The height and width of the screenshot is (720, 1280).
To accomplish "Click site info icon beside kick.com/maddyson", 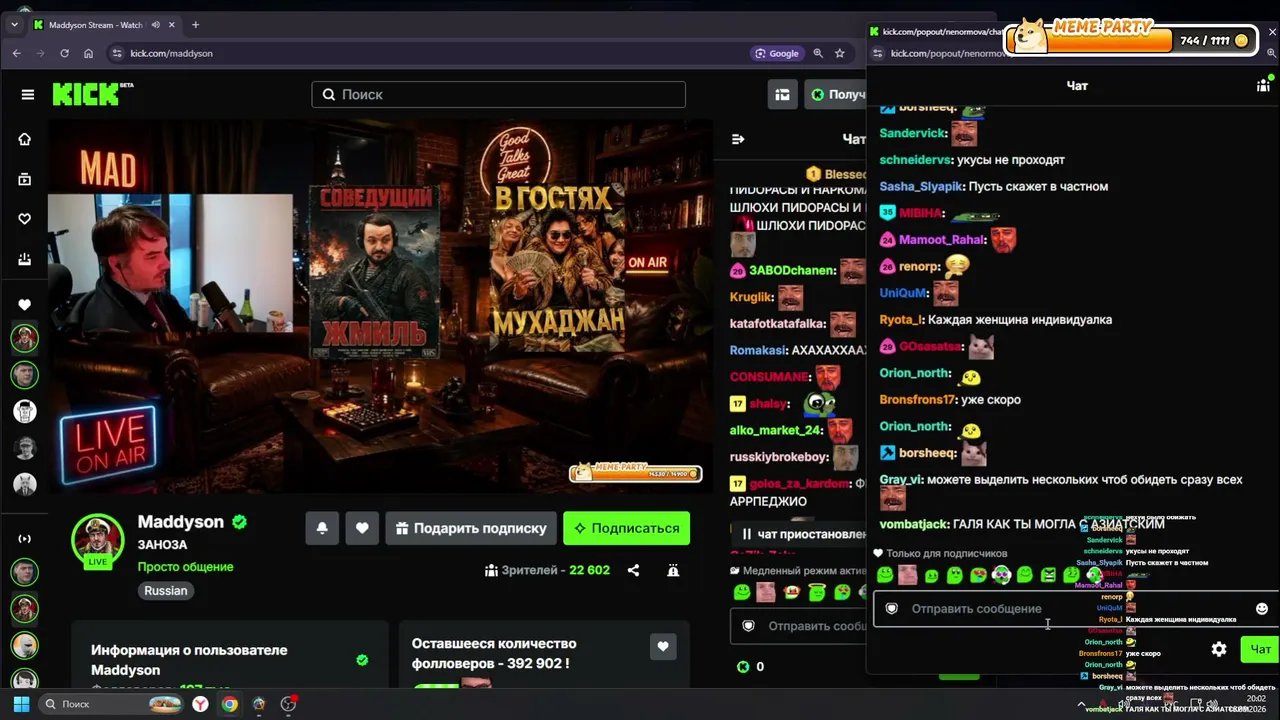I will click(115, 53).
